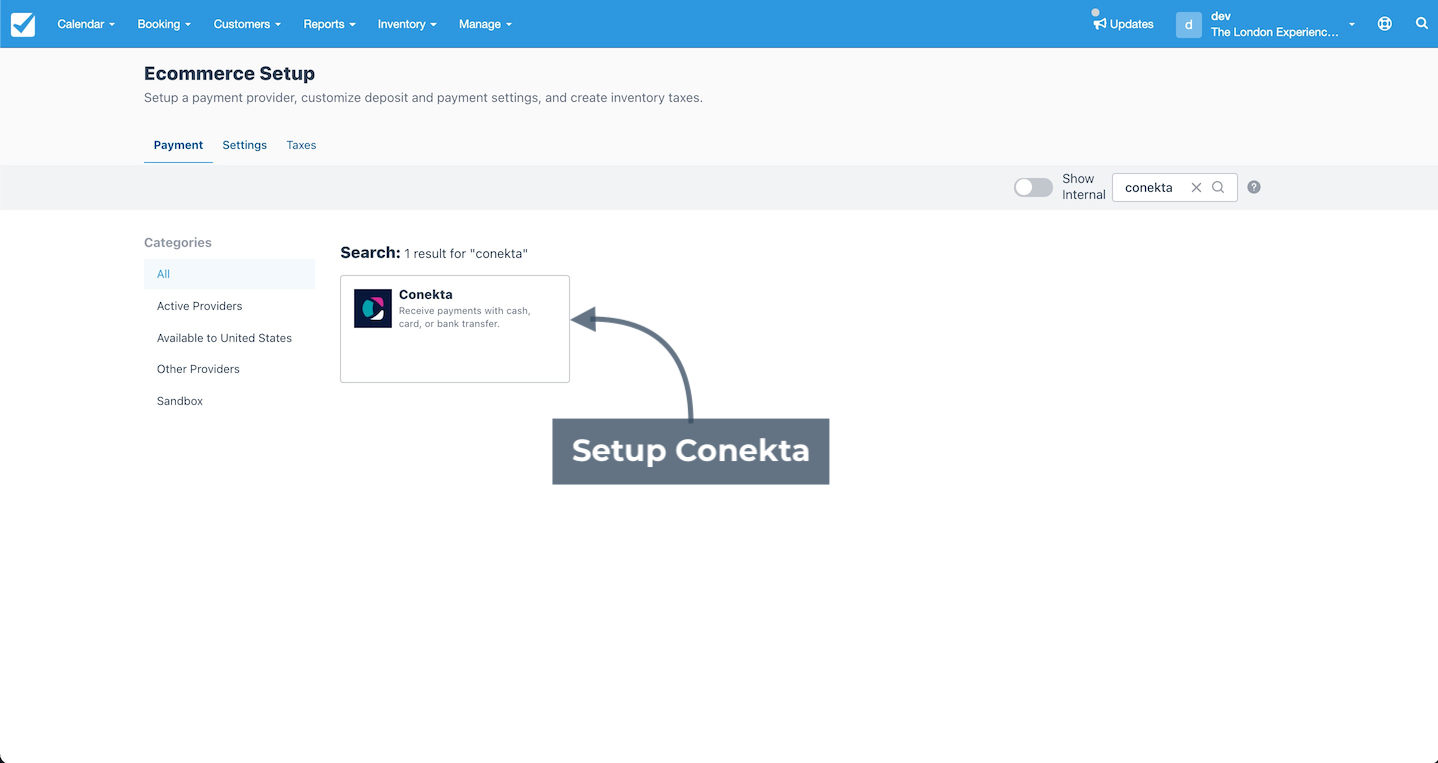The width and height of the screenshot is (1438, 763).
Task: Open the globe help icon
Action: click(x=1385, y=24)
